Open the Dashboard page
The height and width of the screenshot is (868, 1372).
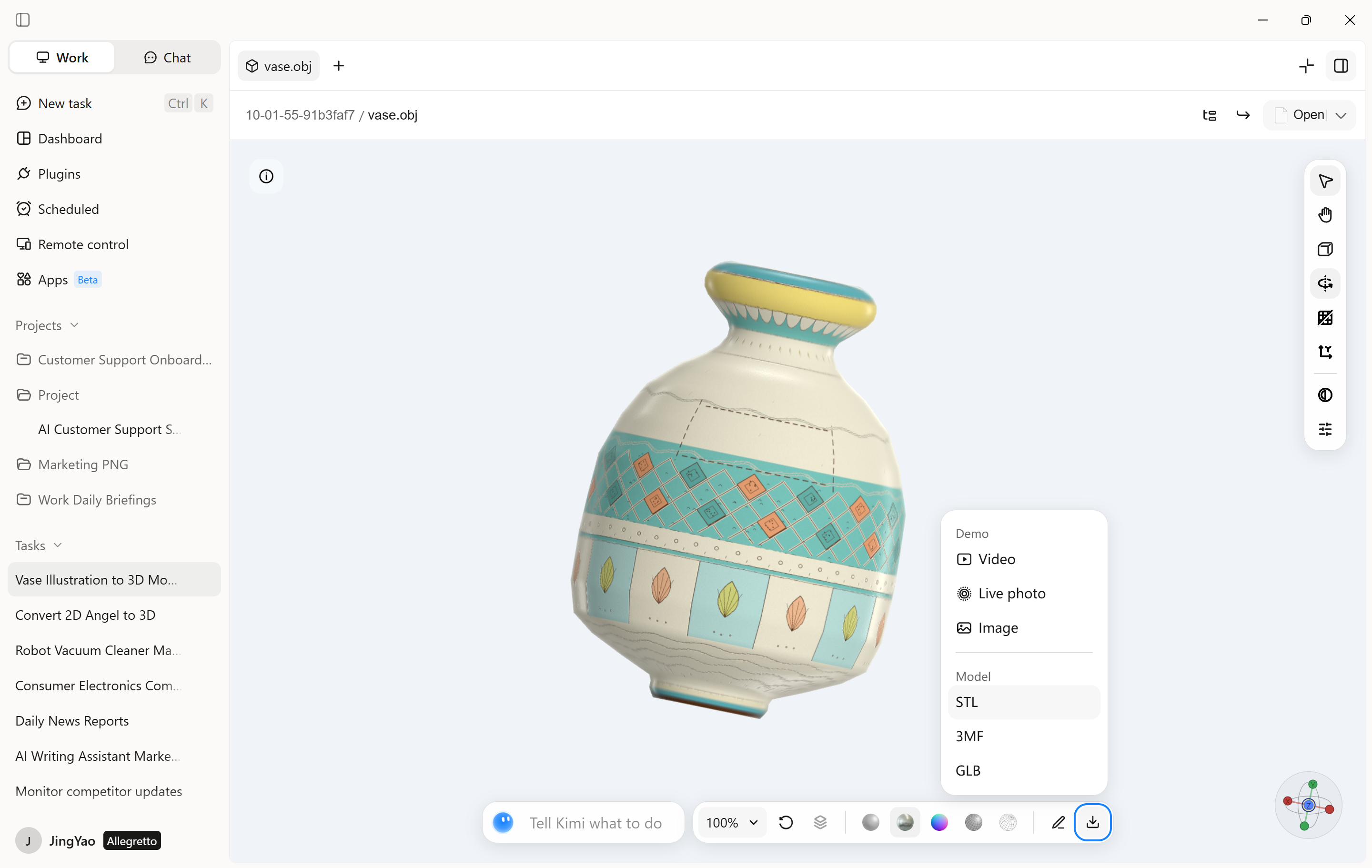(114, 139)
